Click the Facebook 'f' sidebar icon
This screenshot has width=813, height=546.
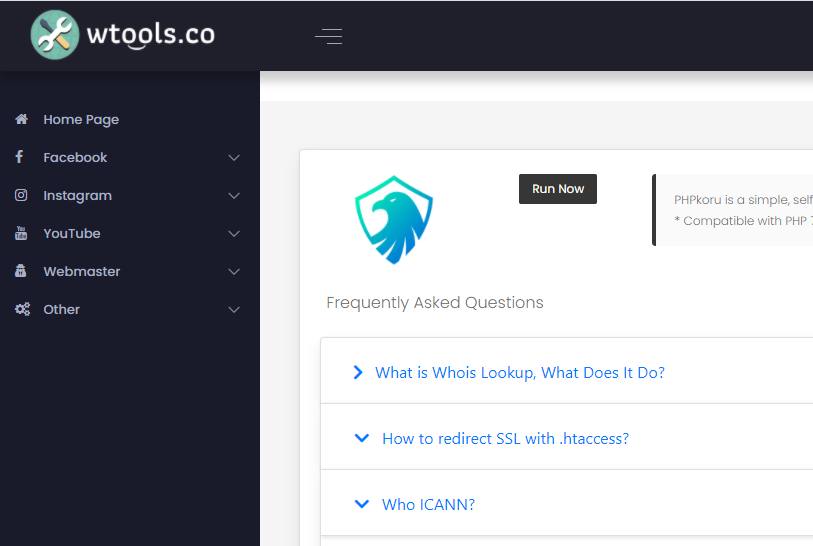[19, 157]
